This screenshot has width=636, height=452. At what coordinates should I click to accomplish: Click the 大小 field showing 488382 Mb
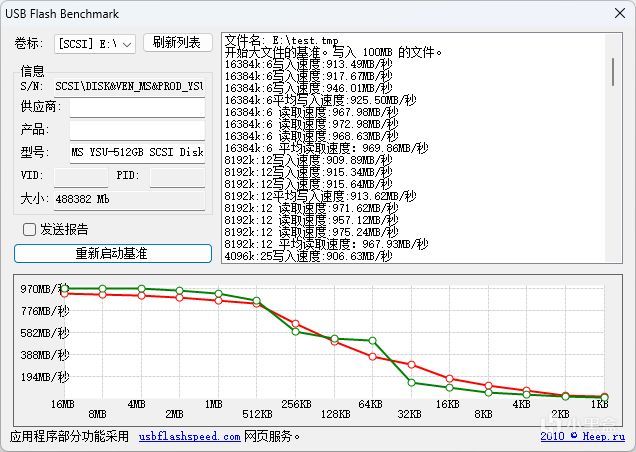[129, 200]
